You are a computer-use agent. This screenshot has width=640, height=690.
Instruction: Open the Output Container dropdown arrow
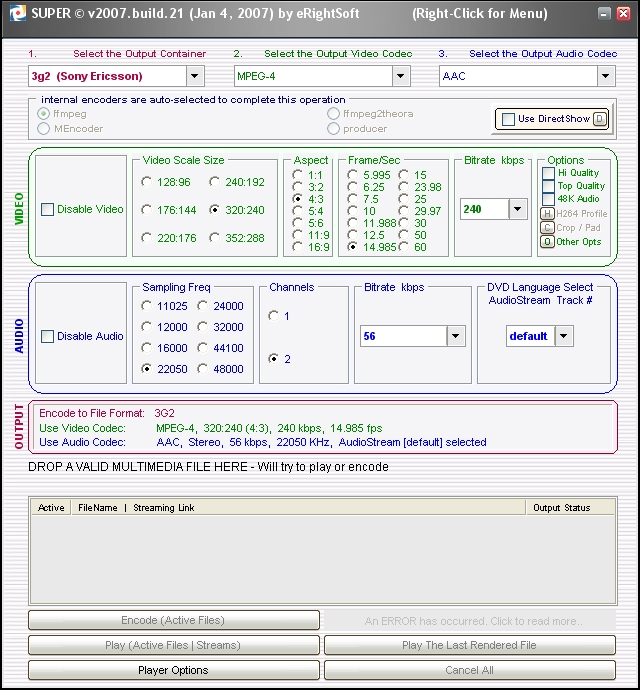click(195, 76)
